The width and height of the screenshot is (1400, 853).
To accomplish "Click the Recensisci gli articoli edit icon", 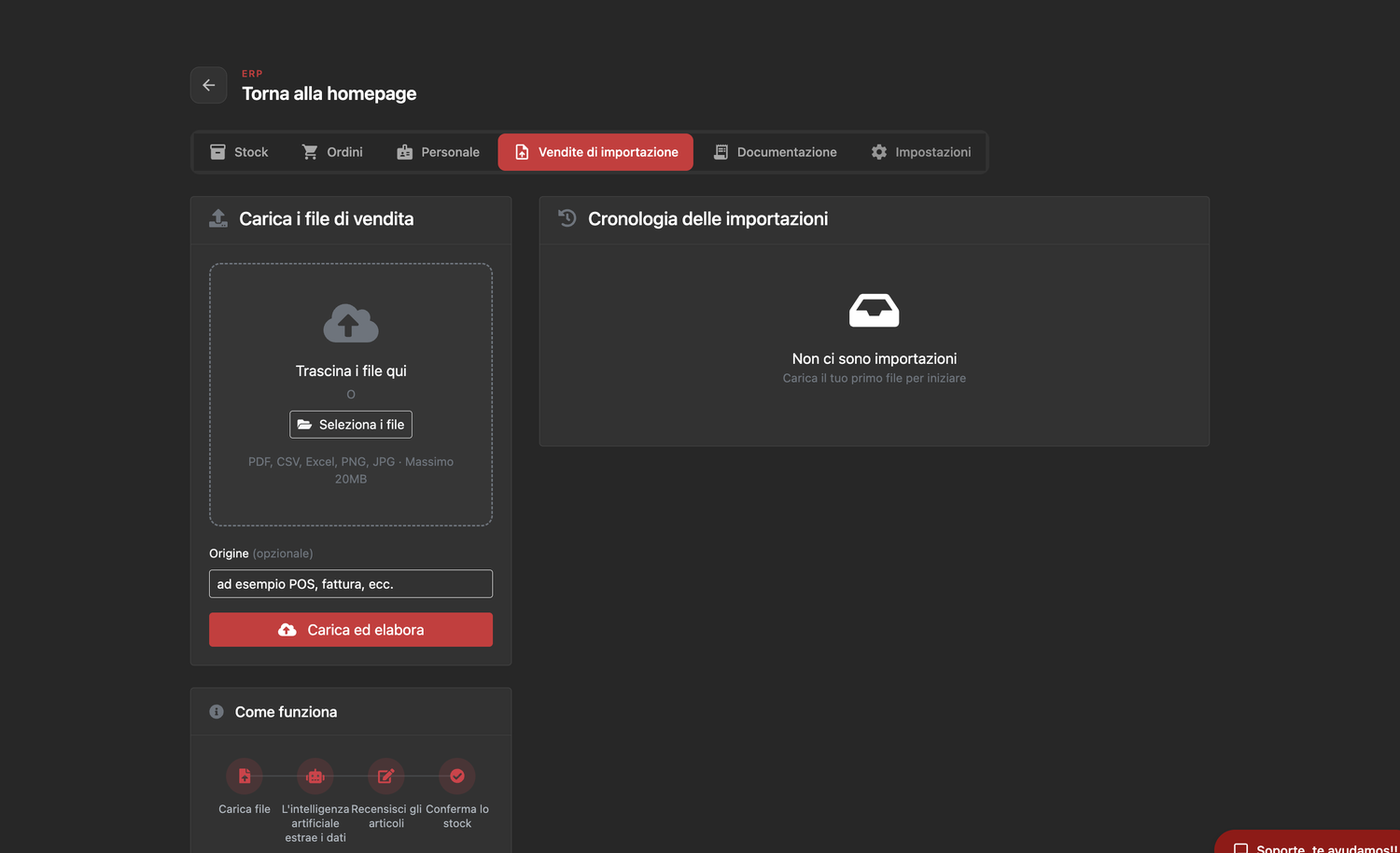I will (x=386, y=776).
